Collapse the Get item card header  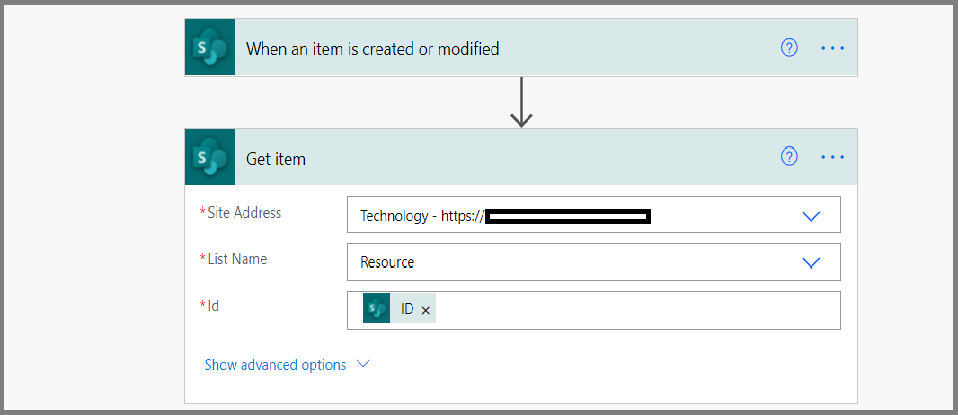[x=521, y=157]
